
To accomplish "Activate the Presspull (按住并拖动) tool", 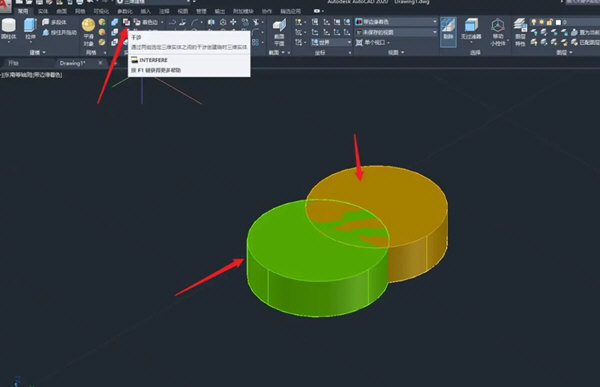I will tap(59, 33).
